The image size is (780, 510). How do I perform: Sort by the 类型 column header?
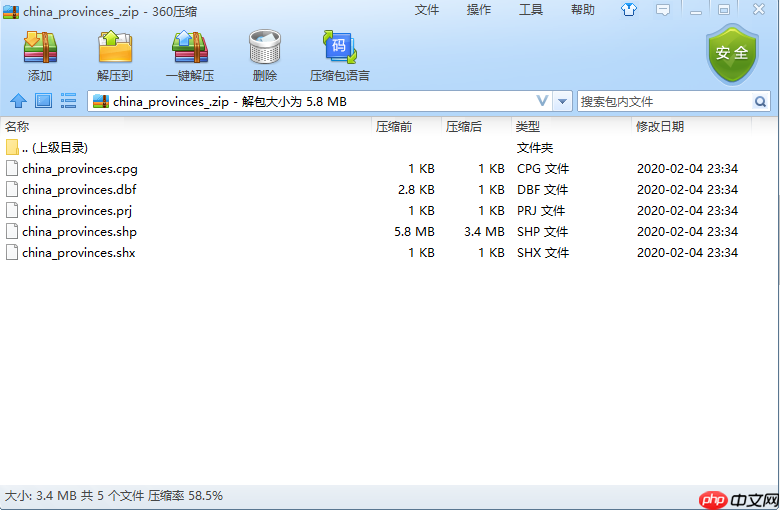pos(571,126)
